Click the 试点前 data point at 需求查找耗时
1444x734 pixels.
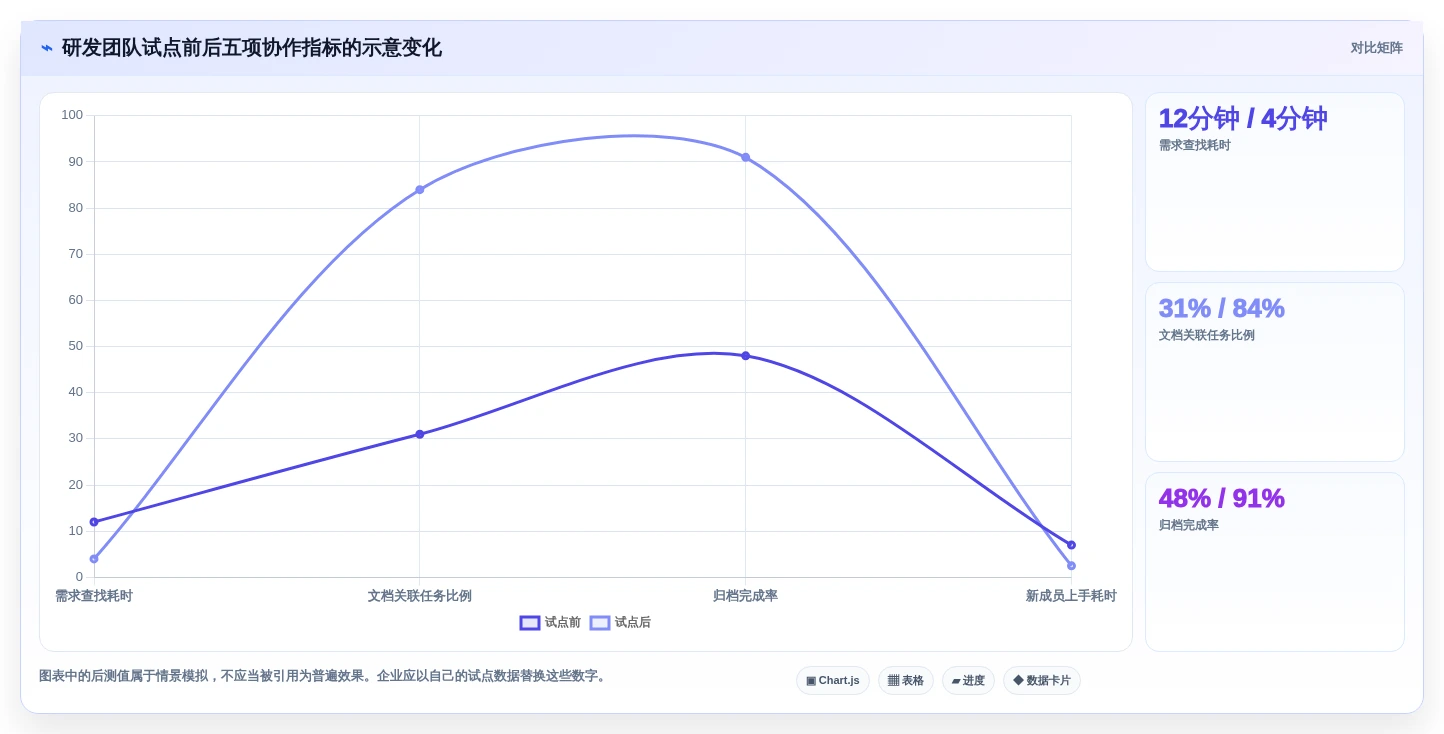pyautogui.click(x=94, y=522)
